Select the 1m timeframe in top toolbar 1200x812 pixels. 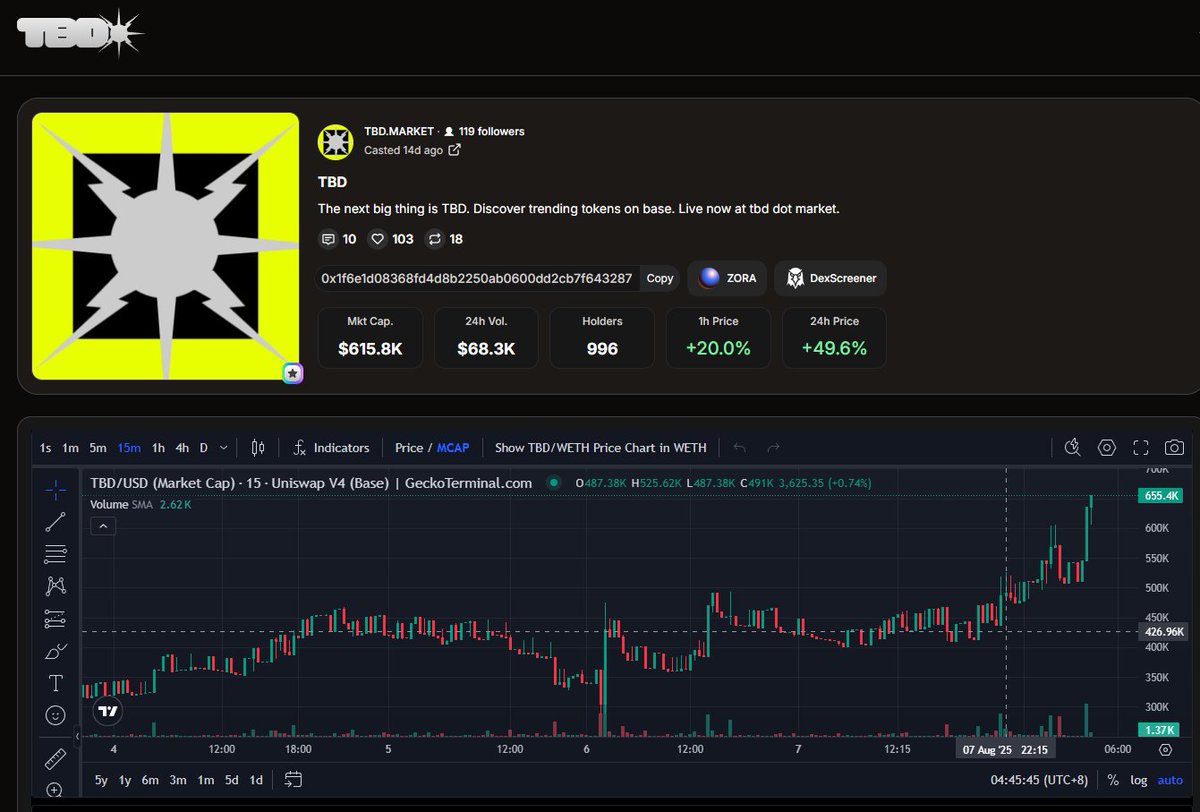[x=70, y=447]
